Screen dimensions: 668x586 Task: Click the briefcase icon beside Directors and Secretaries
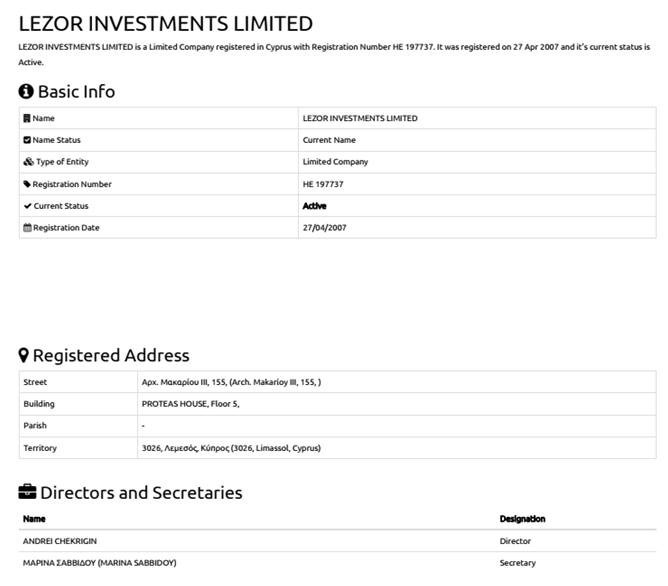tap(27, 492)
